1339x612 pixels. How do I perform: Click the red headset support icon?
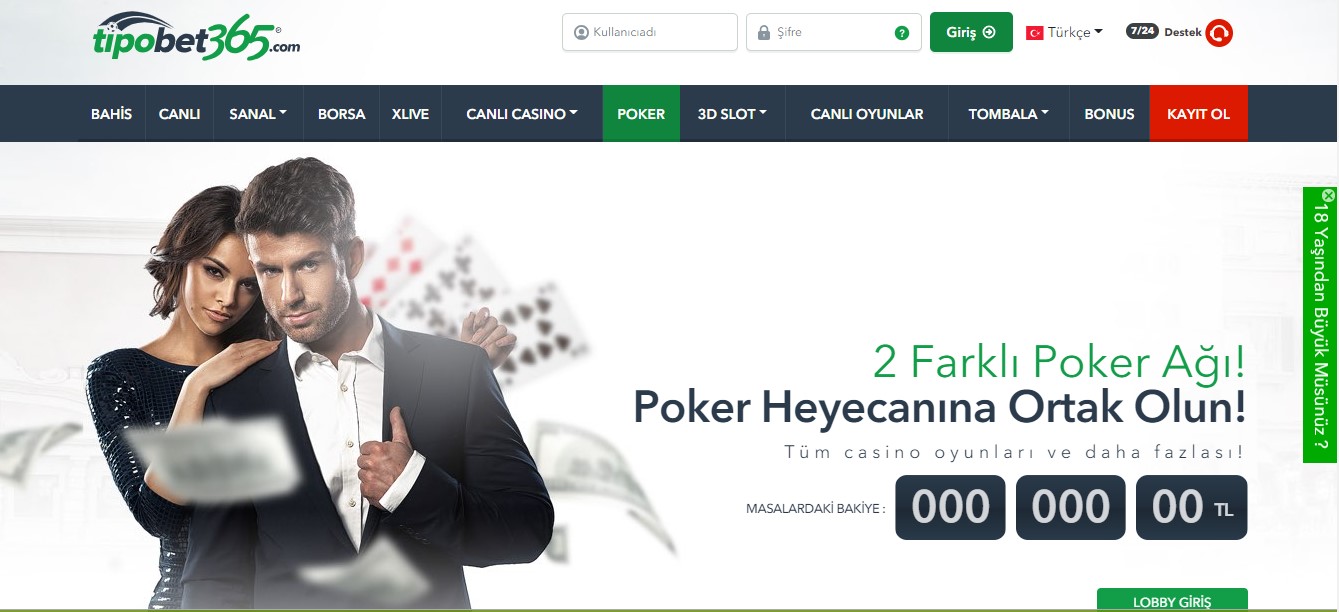(x=1219, y=33)
